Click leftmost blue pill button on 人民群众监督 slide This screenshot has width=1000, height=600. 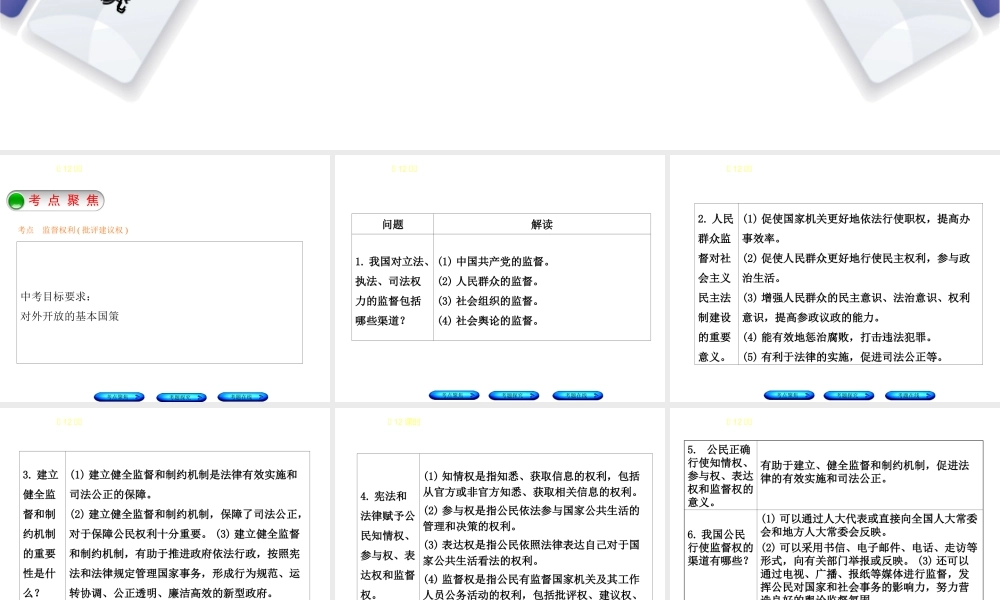click(789, 395)
